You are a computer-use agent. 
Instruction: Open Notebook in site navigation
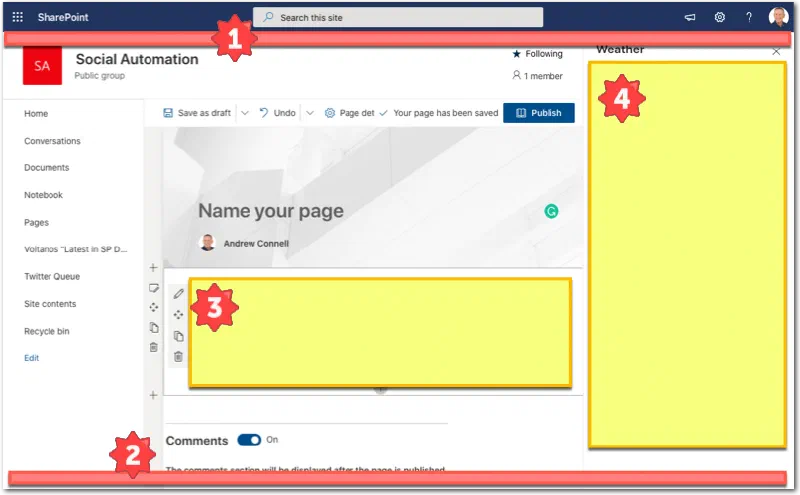click(43, 195)
